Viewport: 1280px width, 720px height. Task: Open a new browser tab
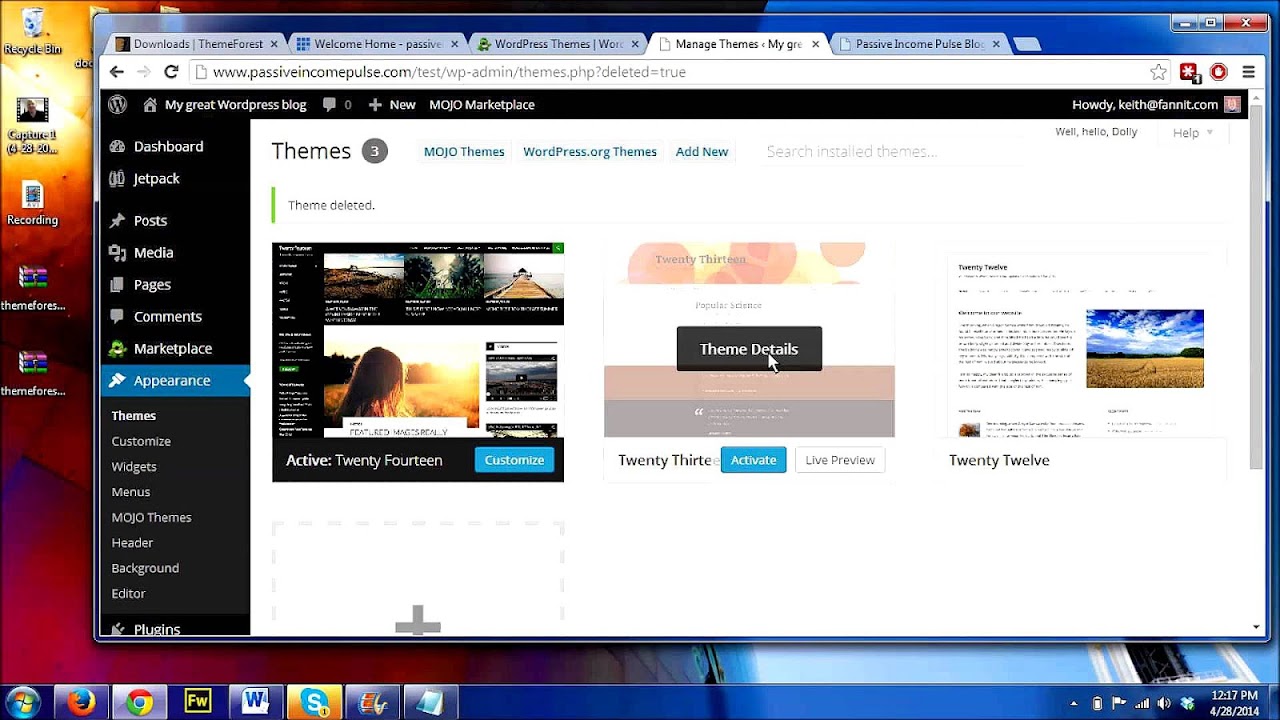coord(1026,44)
